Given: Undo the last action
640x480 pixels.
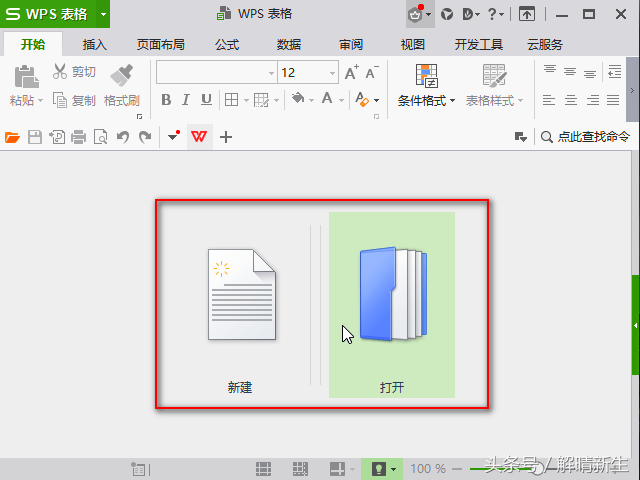Looking at the screenshot, I should coord(122,137).
